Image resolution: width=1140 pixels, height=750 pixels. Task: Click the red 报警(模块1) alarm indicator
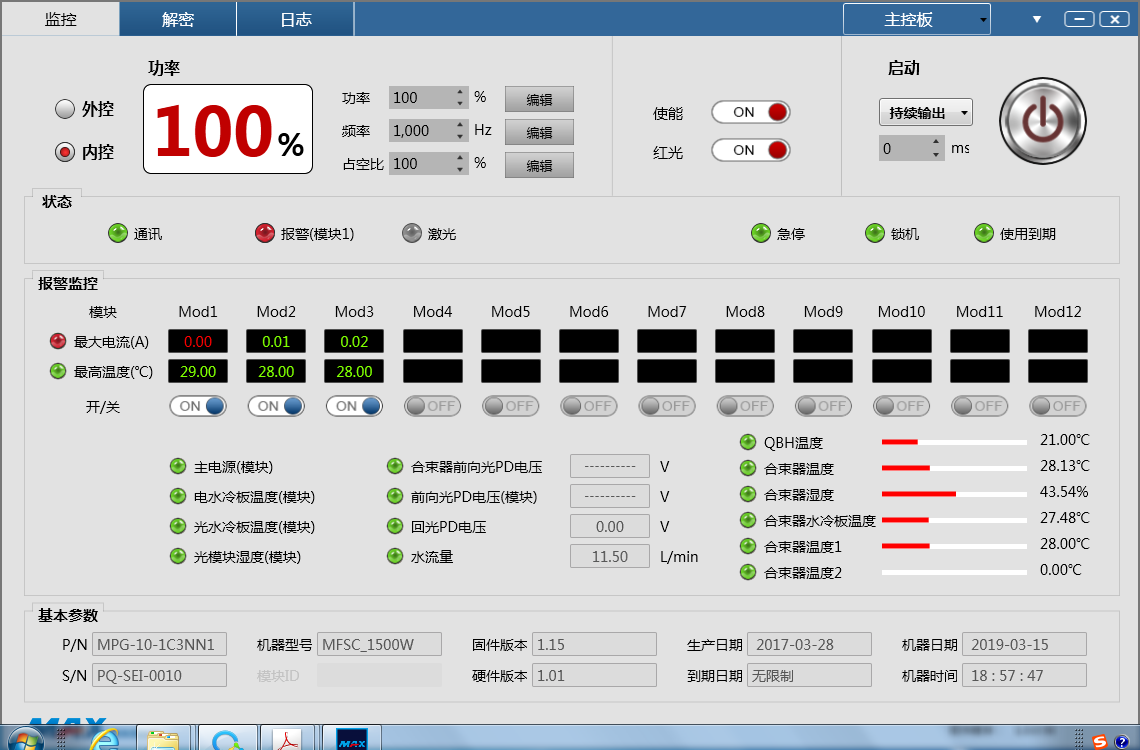click(x=265, y=234)
